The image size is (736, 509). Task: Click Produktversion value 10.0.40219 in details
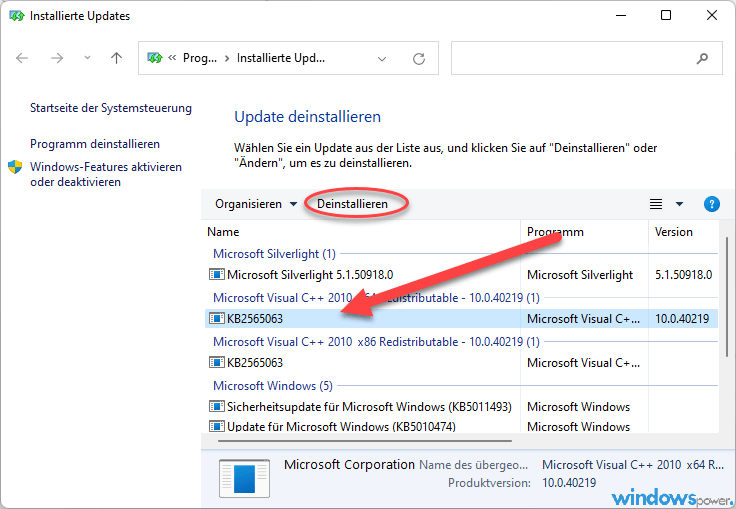[x=569, y=483]
